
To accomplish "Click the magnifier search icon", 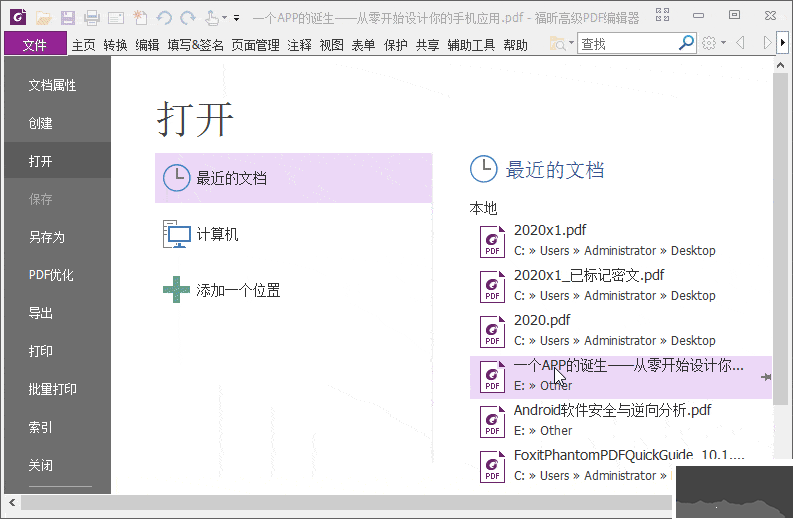I will pyautogui.click(x=686, y=43).
